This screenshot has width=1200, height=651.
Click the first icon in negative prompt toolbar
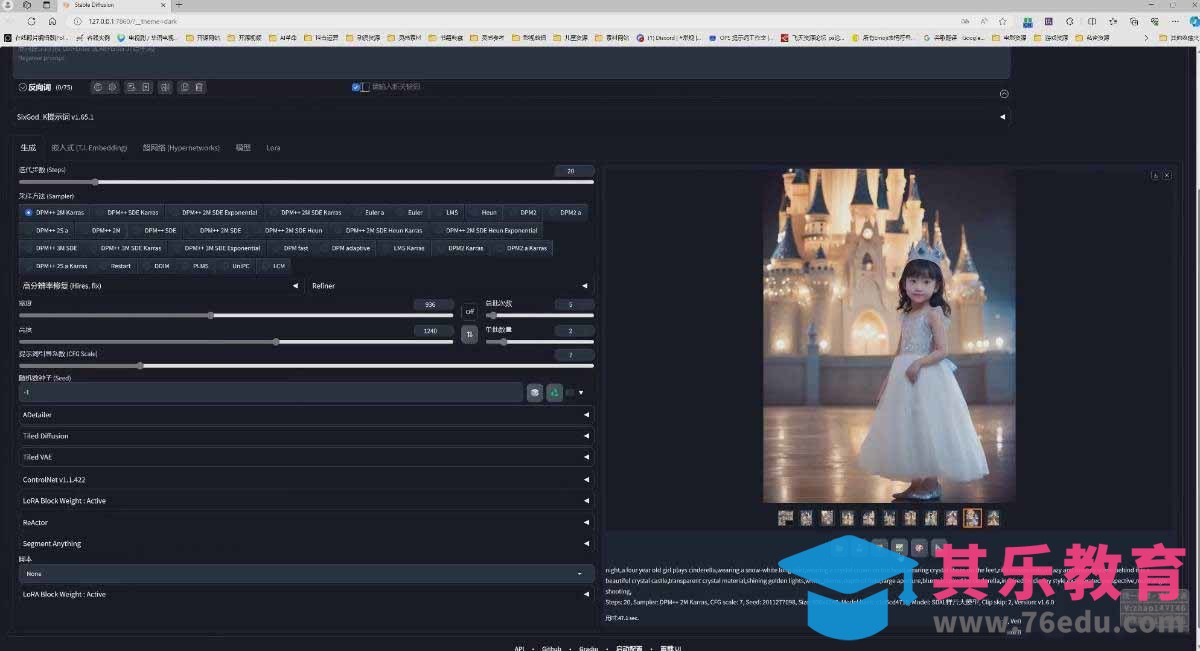point(98,87)
